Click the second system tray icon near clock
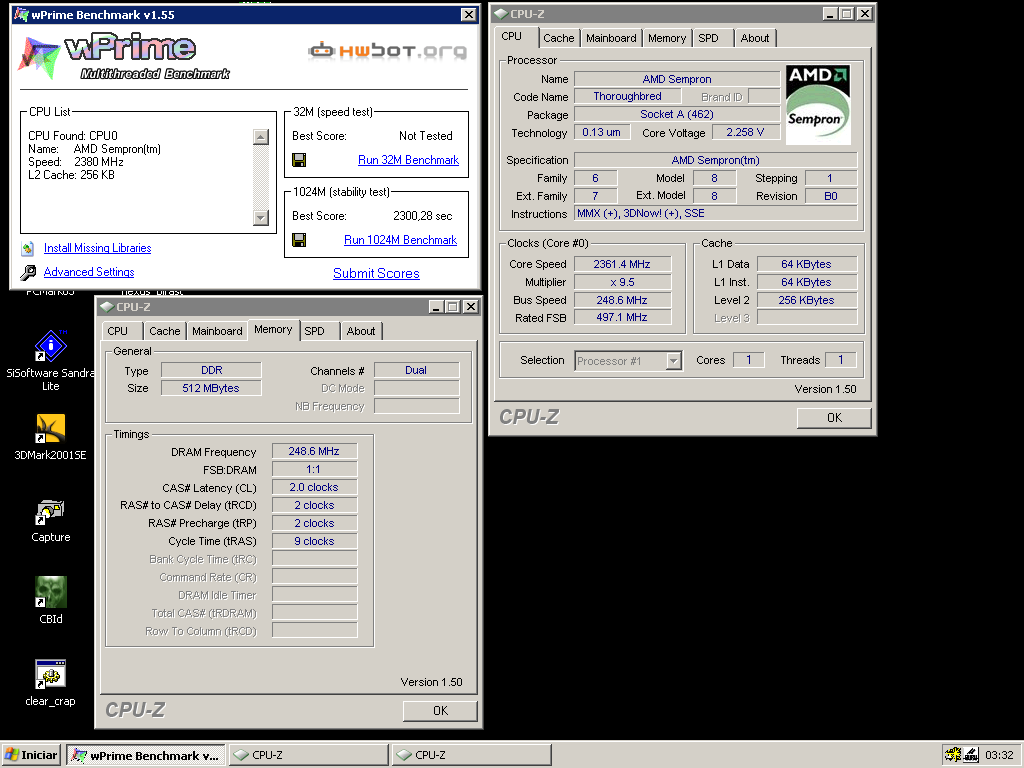 [x=971, y=755]
